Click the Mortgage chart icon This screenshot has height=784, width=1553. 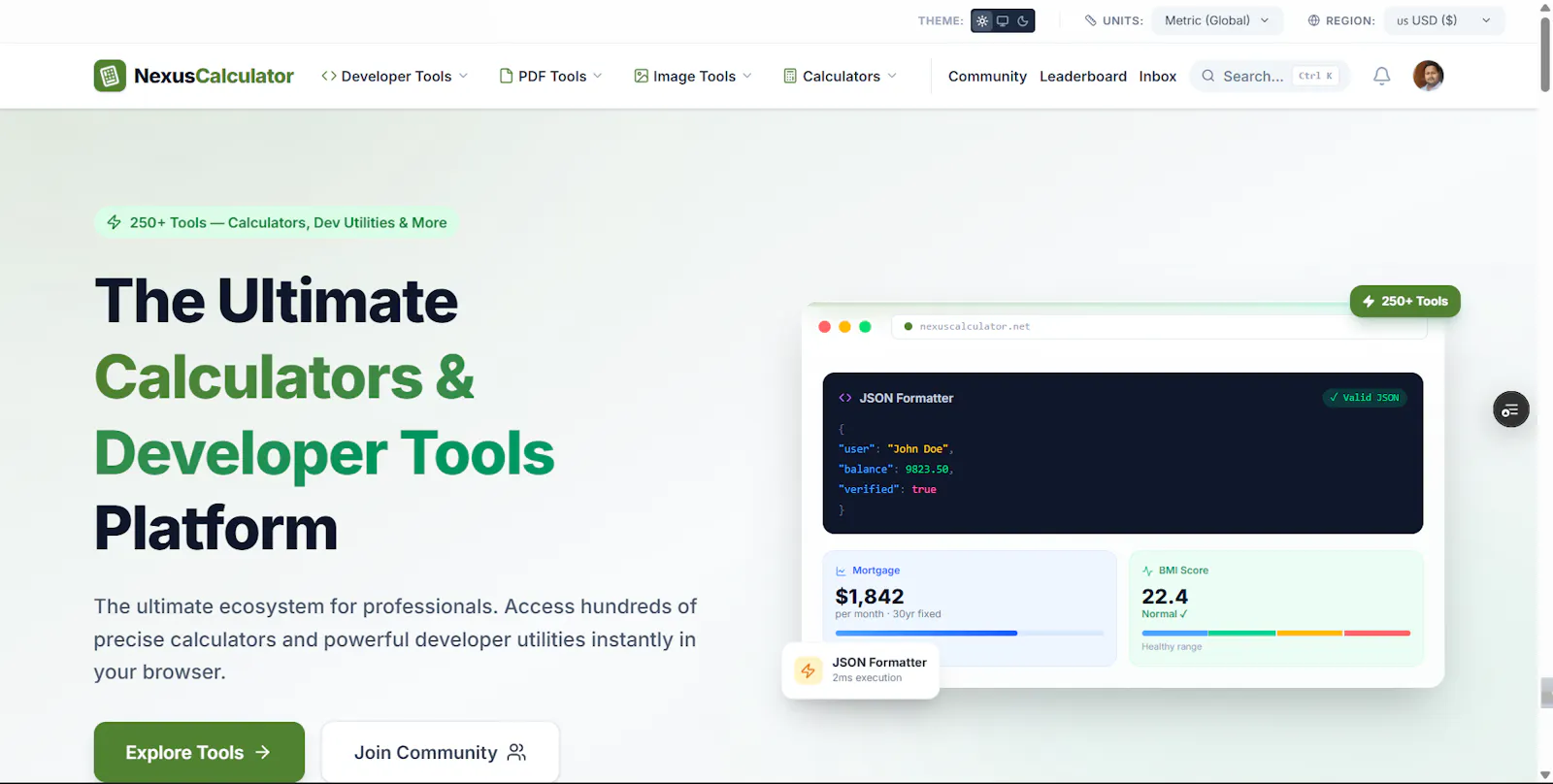pyautogui.click(x=841, y=571)
